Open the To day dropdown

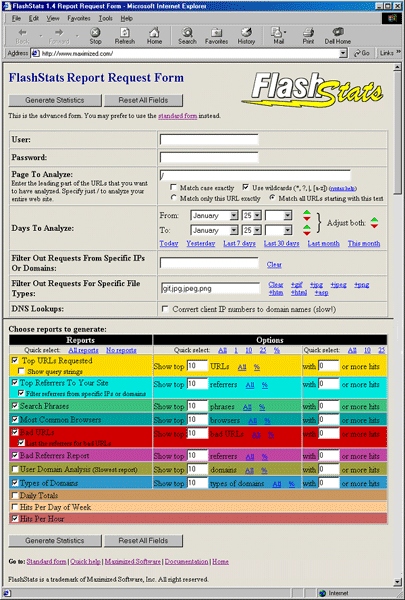pyautogui.click(x=257, y=230)
